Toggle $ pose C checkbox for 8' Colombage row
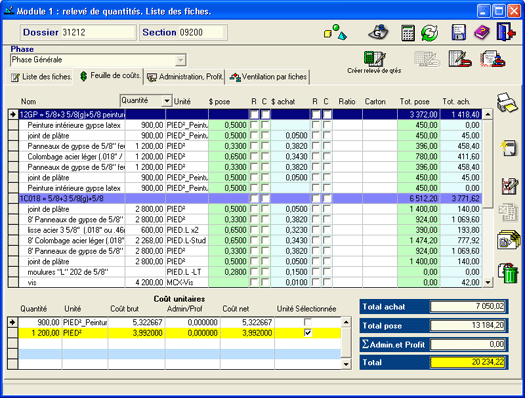The height and width of the screenshot is (398, 525). pyautogui.click(x=265, y=240)
